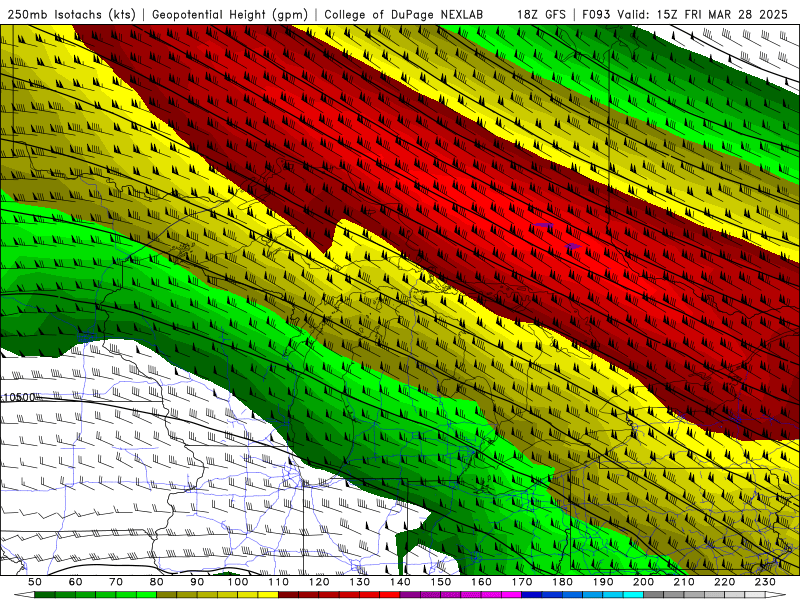
Task: Click the '10500' height contour label
Action: pos(19,397)
